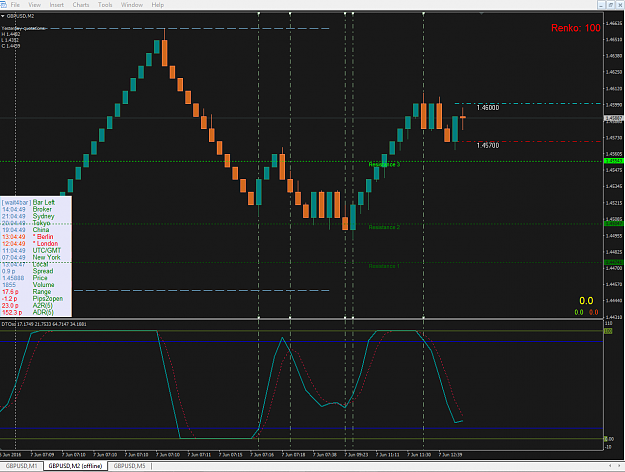
Task: Click the 7 Jun 12:39 time axis label
Action: [450, 454]
